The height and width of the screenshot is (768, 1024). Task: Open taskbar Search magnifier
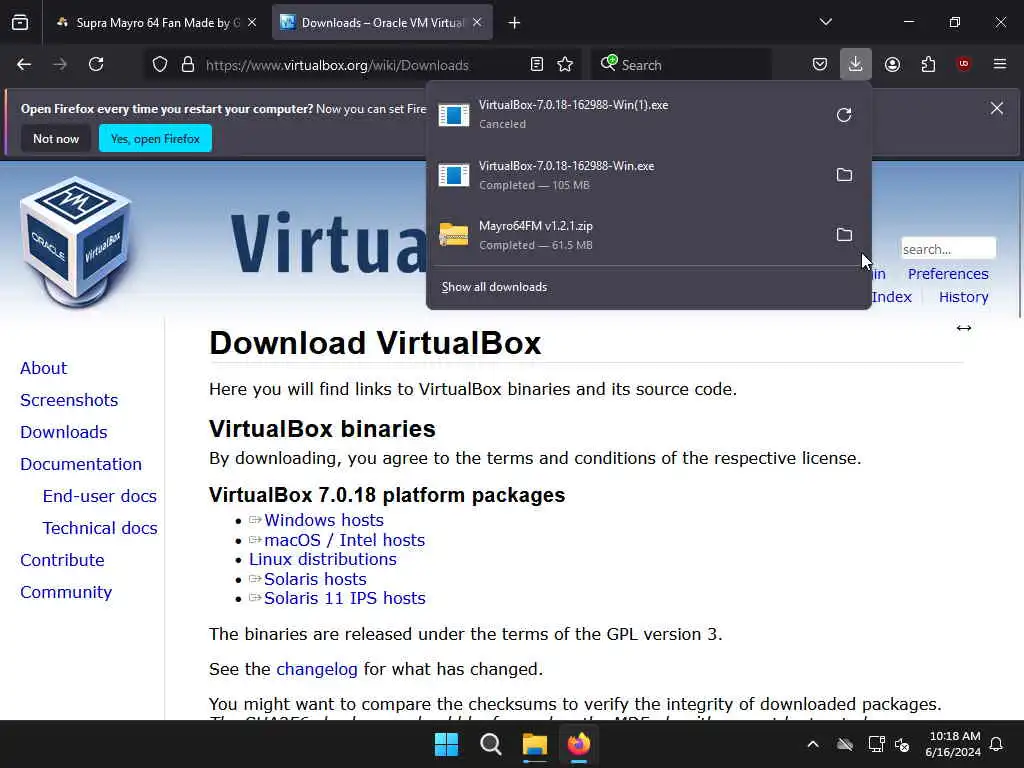tap(490, 744)
